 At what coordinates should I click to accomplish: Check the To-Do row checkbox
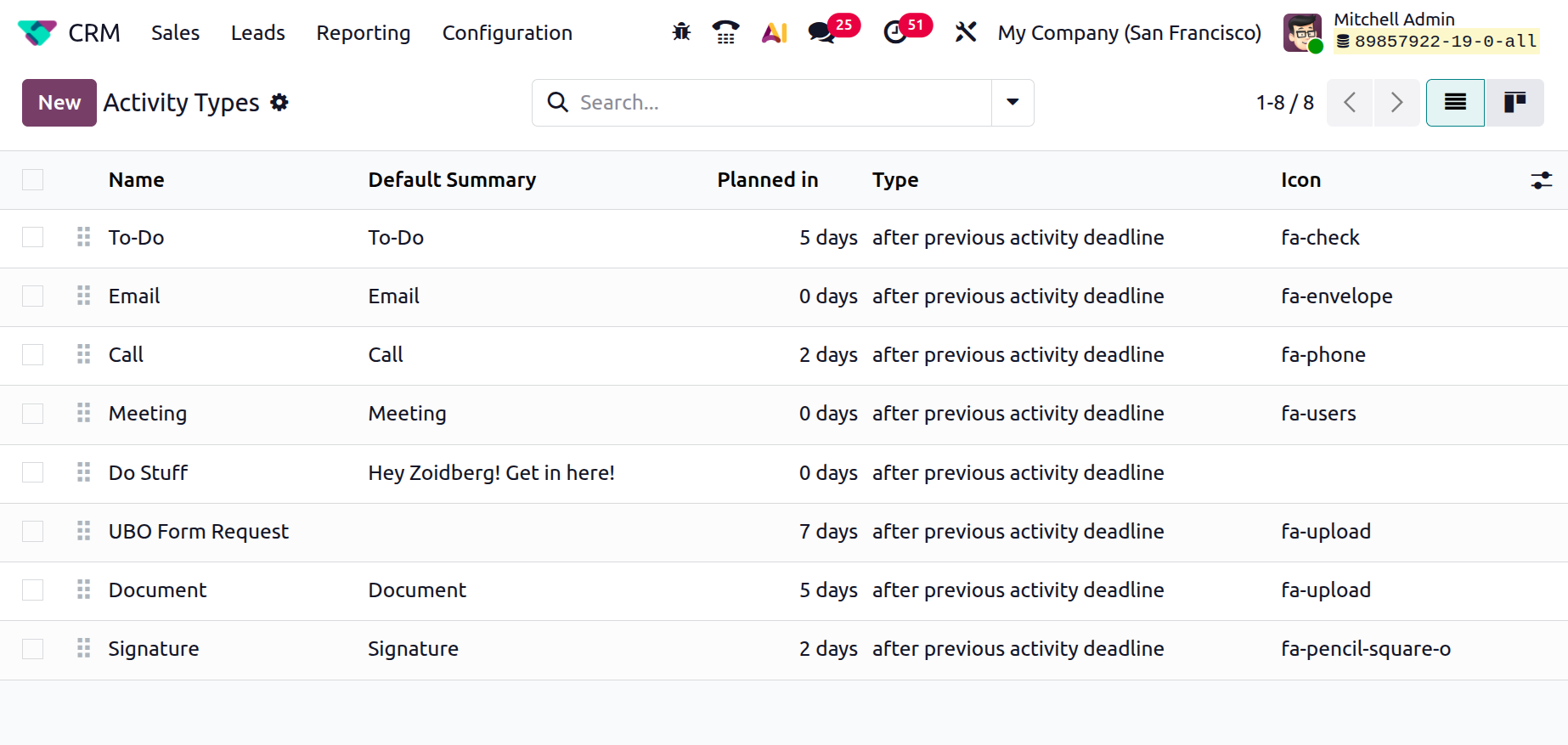[x=33, y=237]
